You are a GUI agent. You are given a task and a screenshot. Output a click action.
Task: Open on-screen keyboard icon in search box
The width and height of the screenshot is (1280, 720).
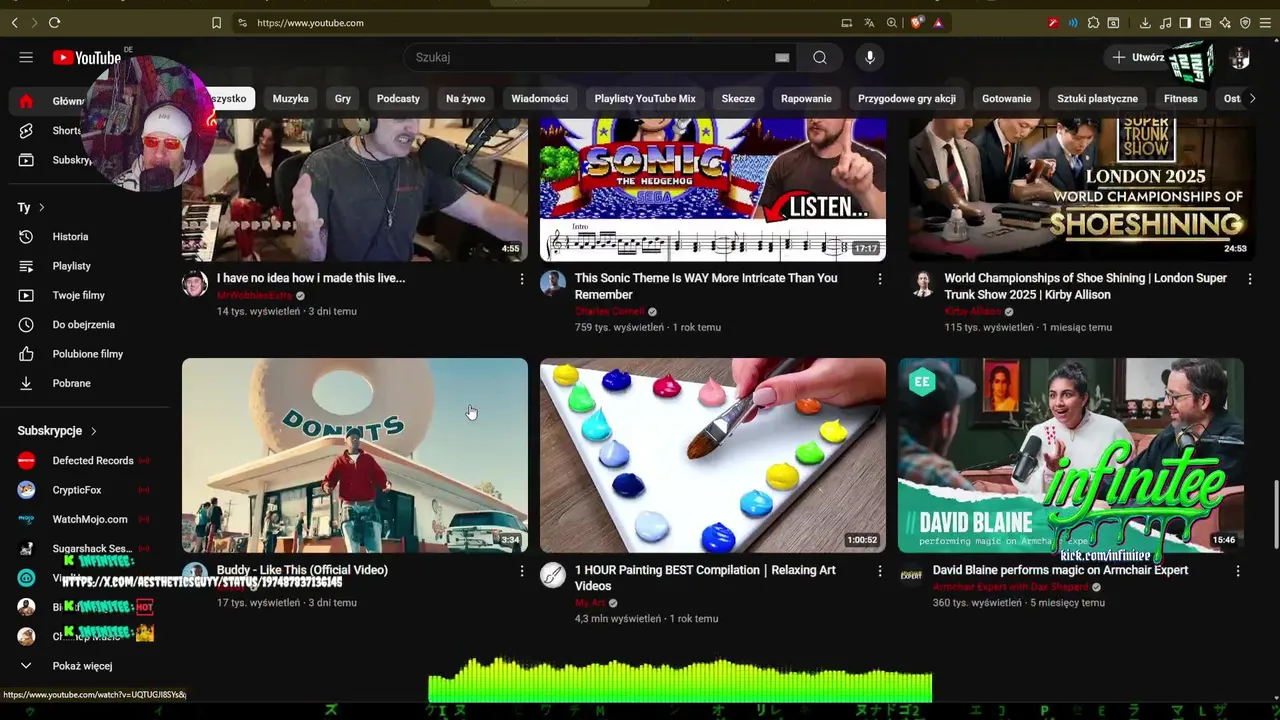pos(782,58)
